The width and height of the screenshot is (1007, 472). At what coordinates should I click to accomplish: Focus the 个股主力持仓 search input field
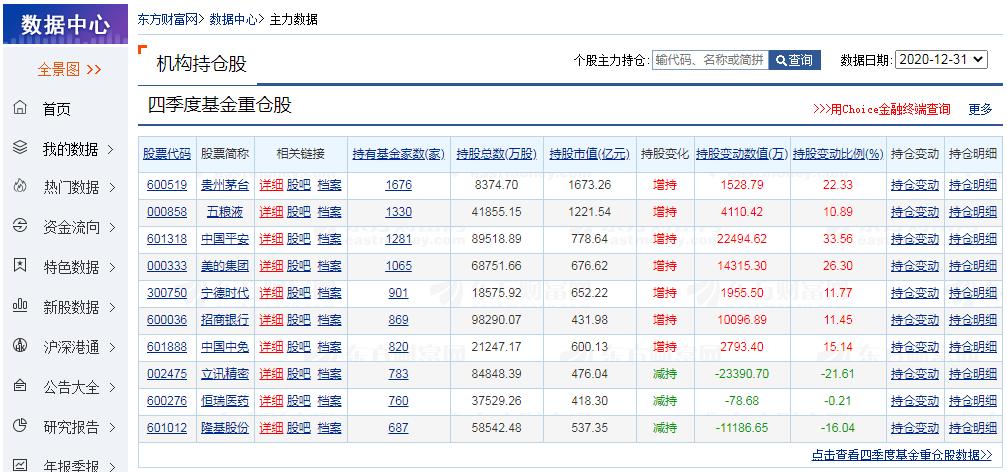pos(710,60)
